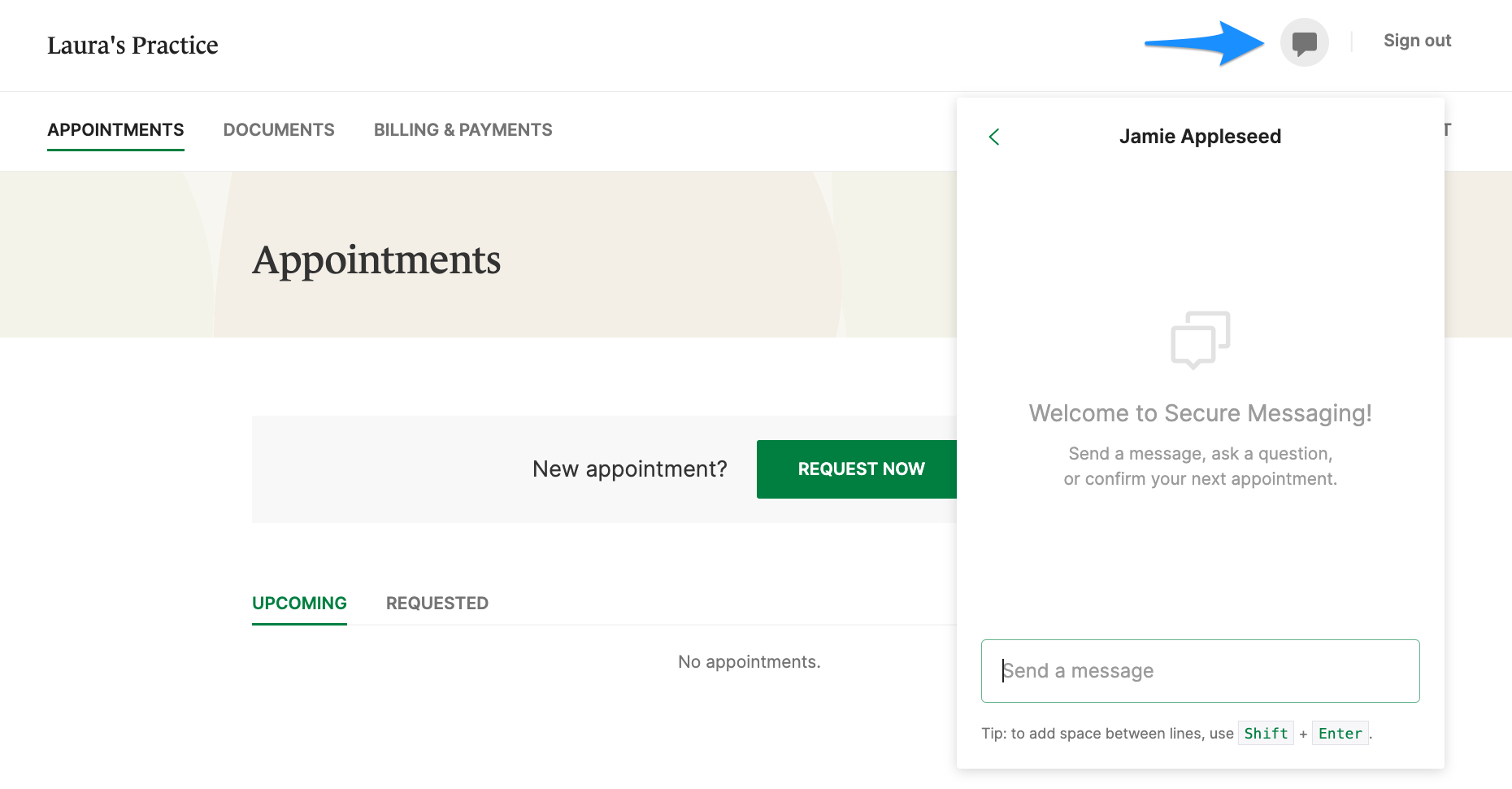
Task: Click the partially hidden nav item at top right
Action: (1445, 129)
